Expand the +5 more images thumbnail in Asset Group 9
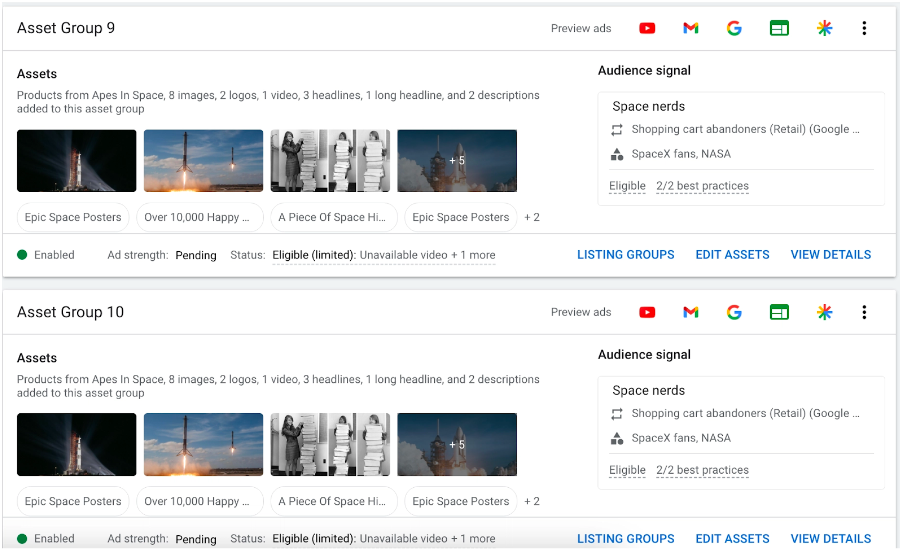Image resolution: width=900 pixels, height=550 pixels. click(x=457, y=160)
